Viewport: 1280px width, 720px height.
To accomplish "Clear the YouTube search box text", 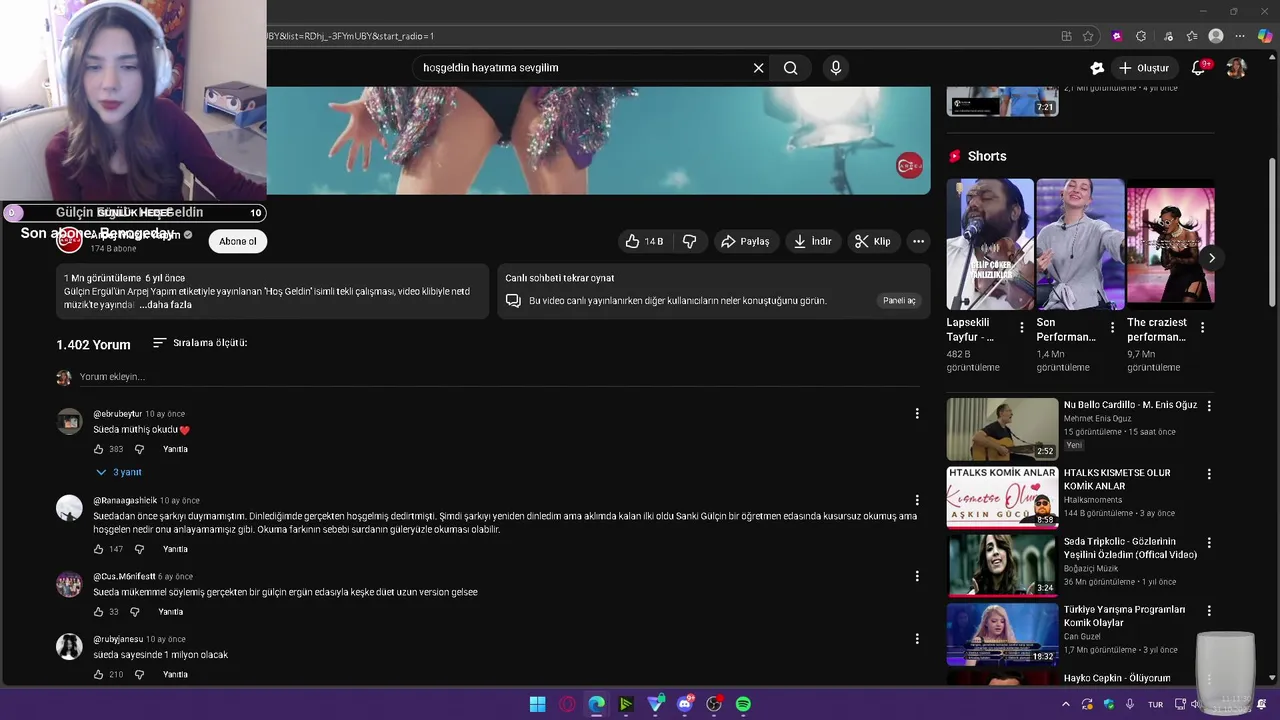I will (758, 68).
